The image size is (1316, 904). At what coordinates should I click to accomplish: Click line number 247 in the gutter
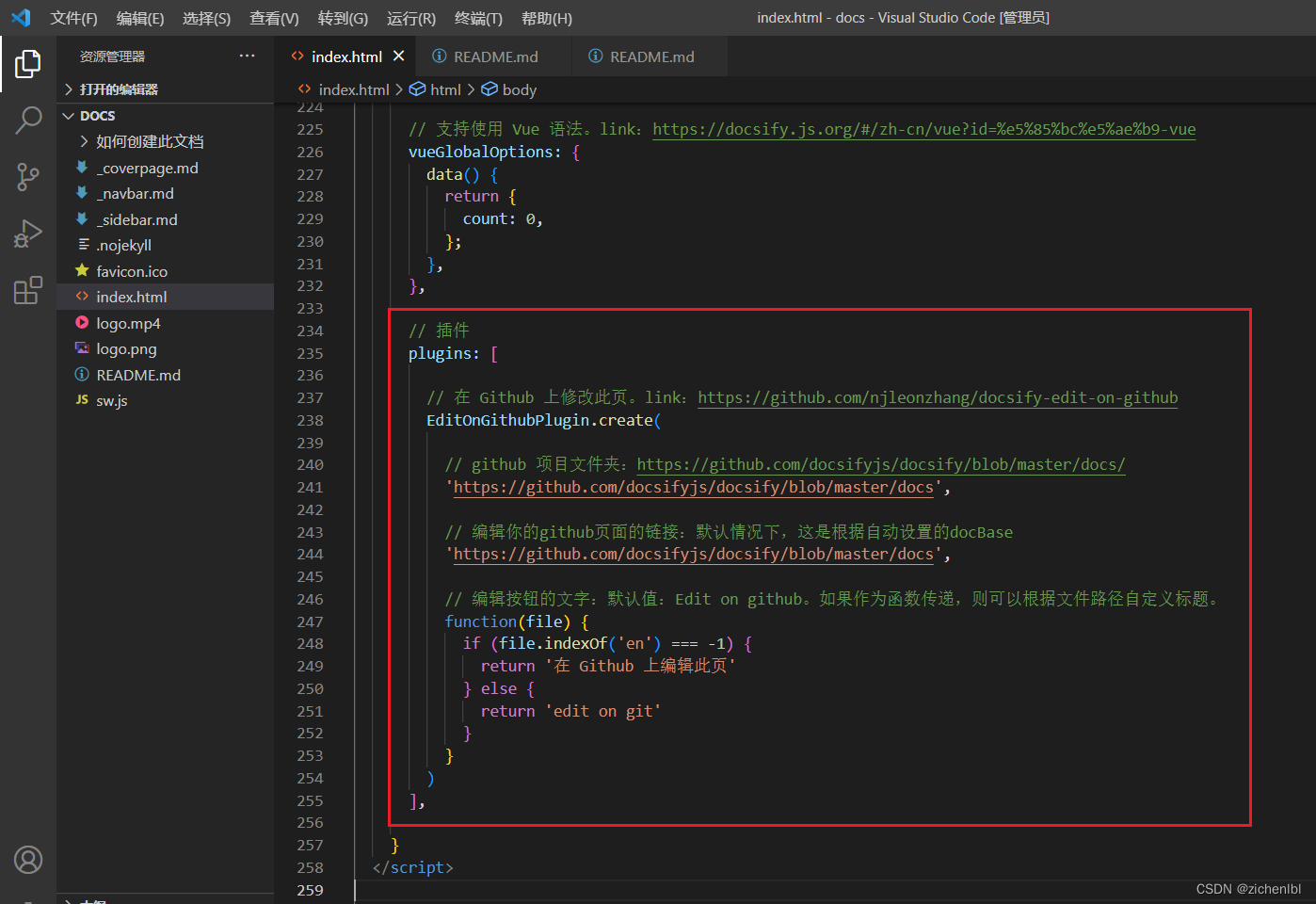coord(310,621)
